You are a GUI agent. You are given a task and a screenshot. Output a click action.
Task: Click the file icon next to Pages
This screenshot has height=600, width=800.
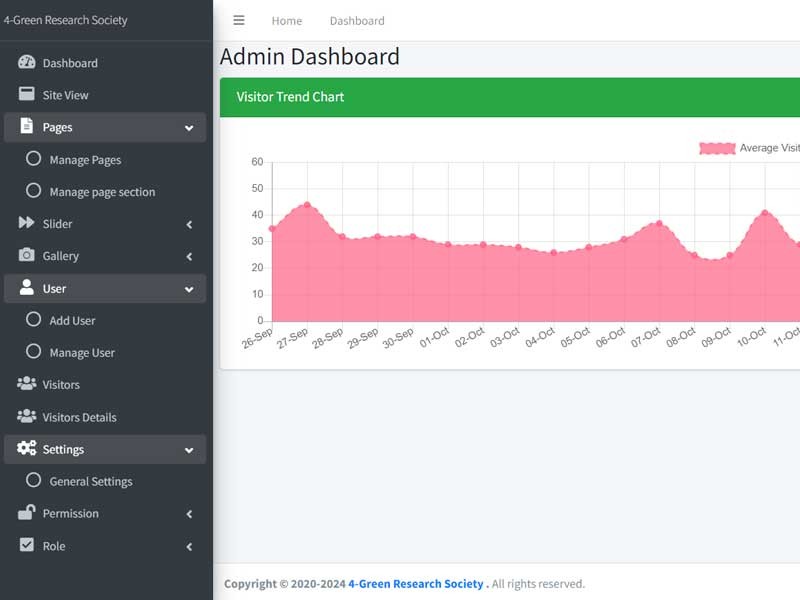click(24, 127)
